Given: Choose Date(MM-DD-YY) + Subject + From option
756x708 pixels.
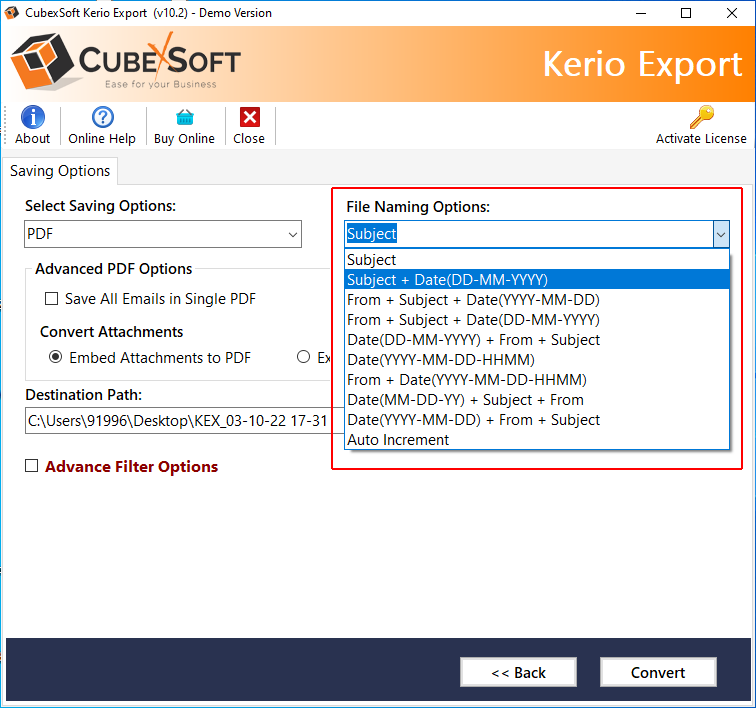Looking at the screenshot, I should 537,400.
